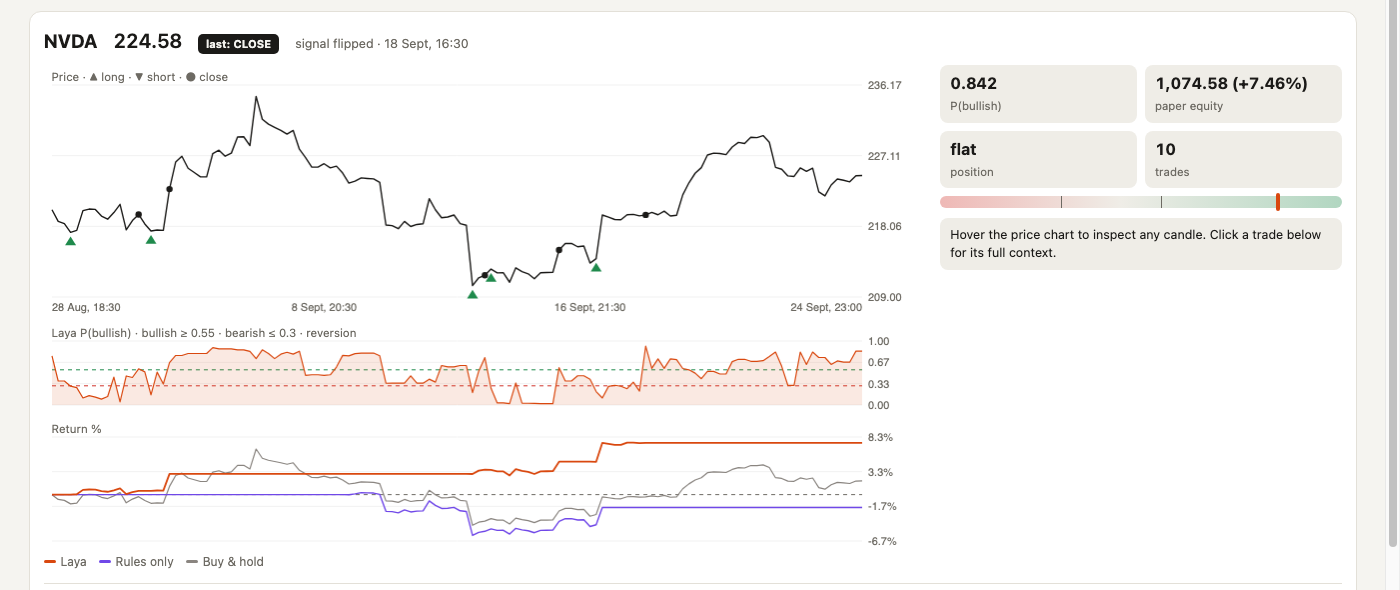This screenshot has height=590, width=1400.
Task: Click the 209.00 price axis label
Action: point(884,297)
